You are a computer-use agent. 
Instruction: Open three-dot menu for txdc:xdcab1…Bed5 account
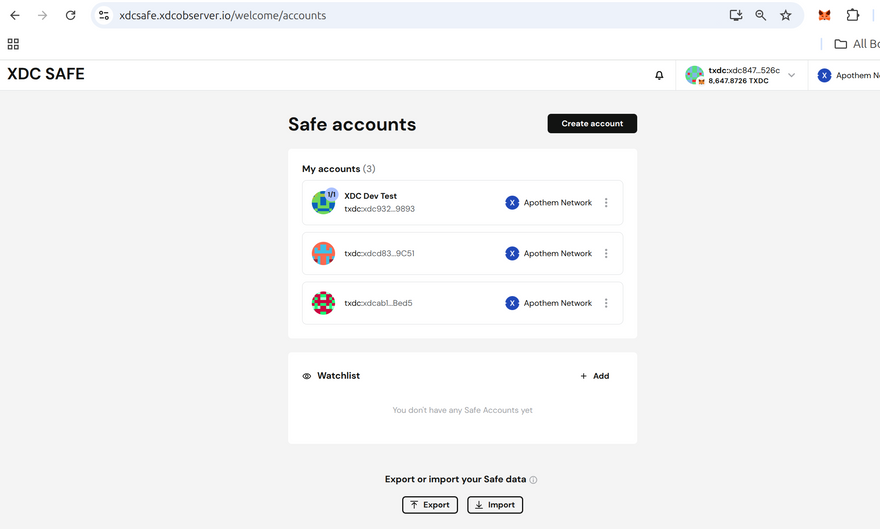click(x=606, y=303)
